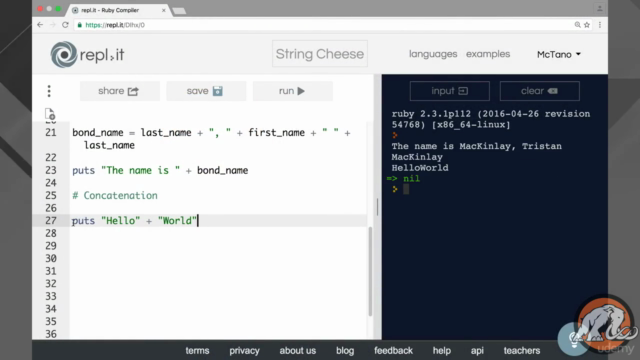
Task: Open the privacy link
Action: click(x=244, y=351)
